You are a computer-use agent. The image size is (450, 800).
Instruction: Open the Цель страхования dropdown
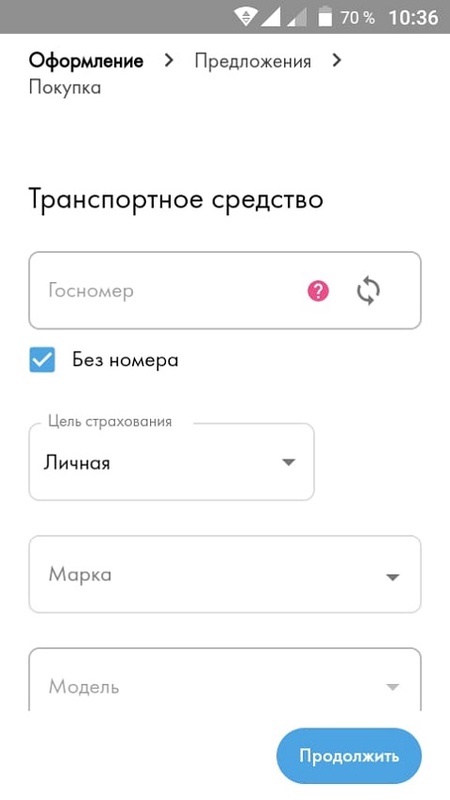tap(171, 462)
